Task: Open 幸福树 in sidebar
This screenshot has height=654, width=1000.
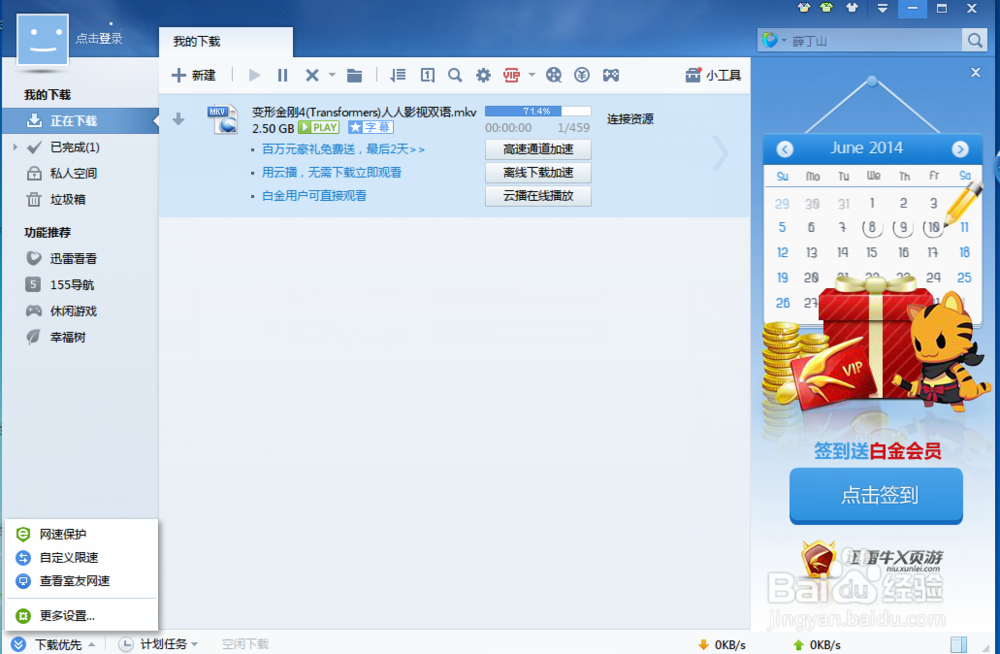Action: pos(68,338)
